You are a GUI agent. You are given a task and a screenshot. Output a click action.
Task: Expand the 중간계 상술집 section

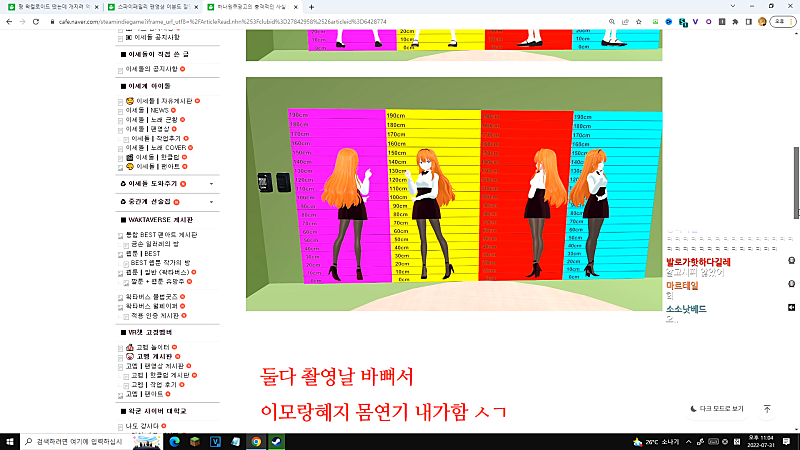[211, 202]
